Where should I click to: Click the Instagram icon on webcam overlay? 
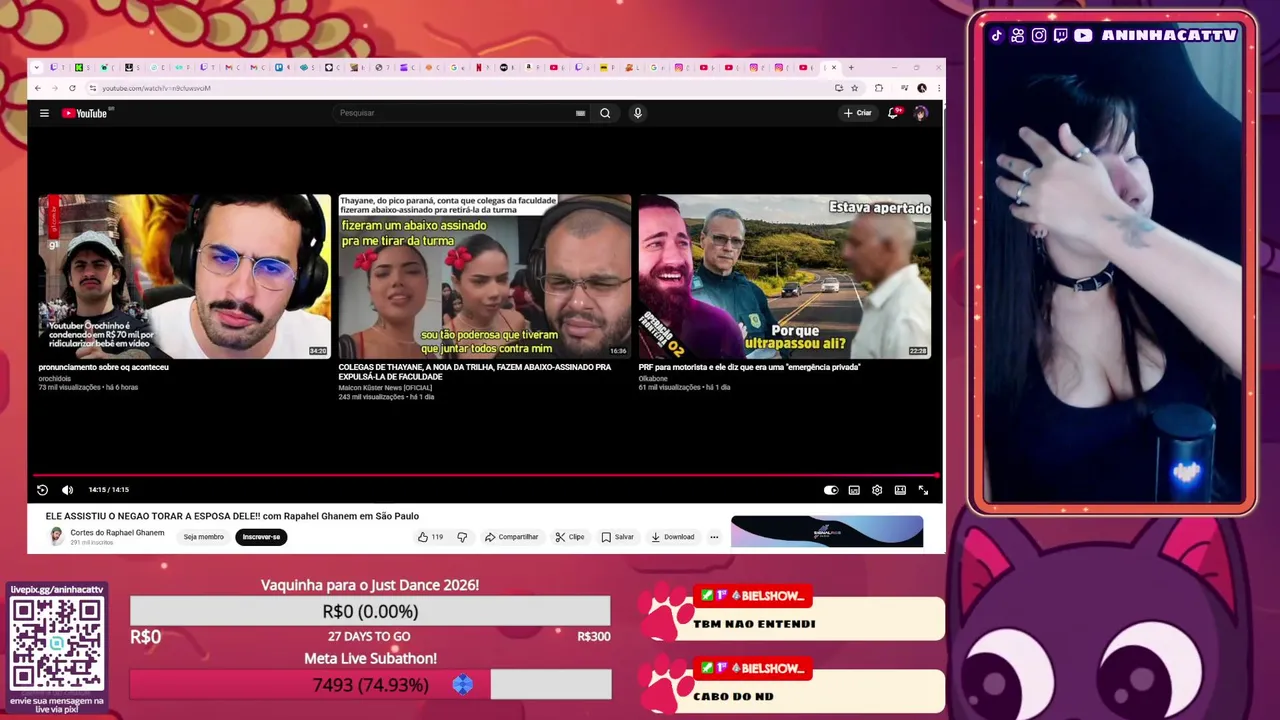point(1039,36)
